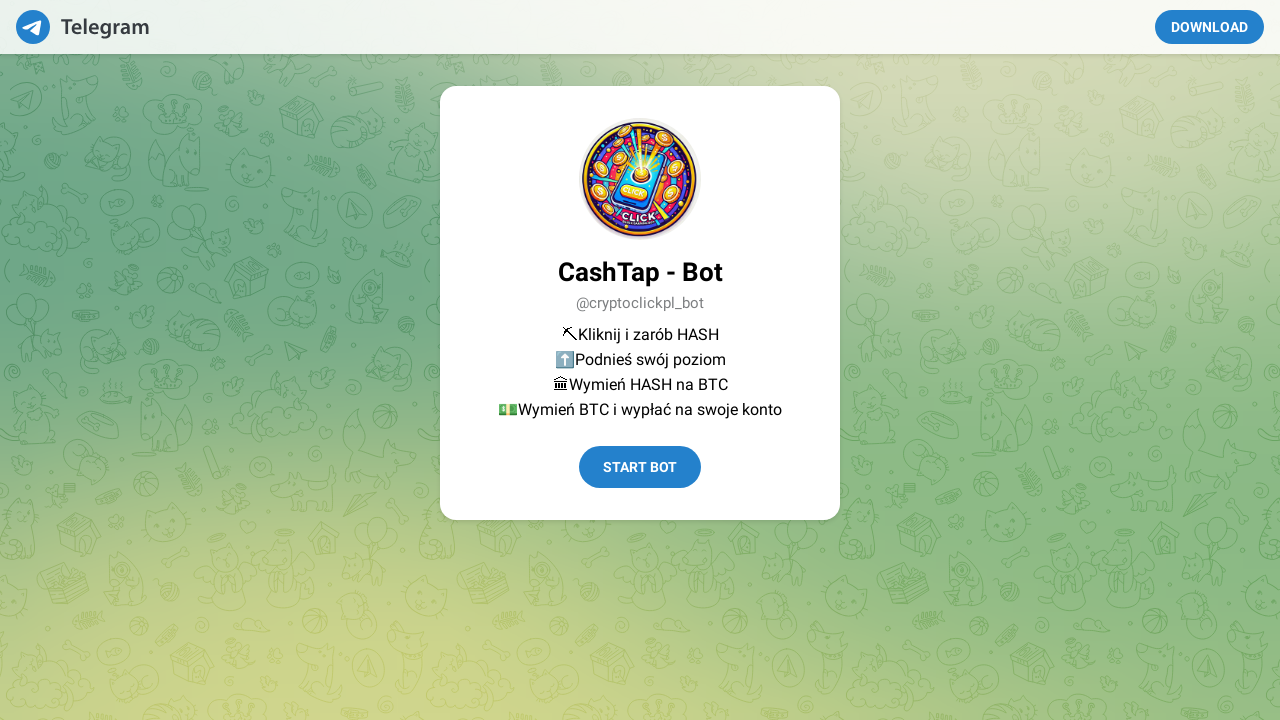Click the blue button graphic in avatar center
This screenshot has width=1280, height=720.
point(635,187)
